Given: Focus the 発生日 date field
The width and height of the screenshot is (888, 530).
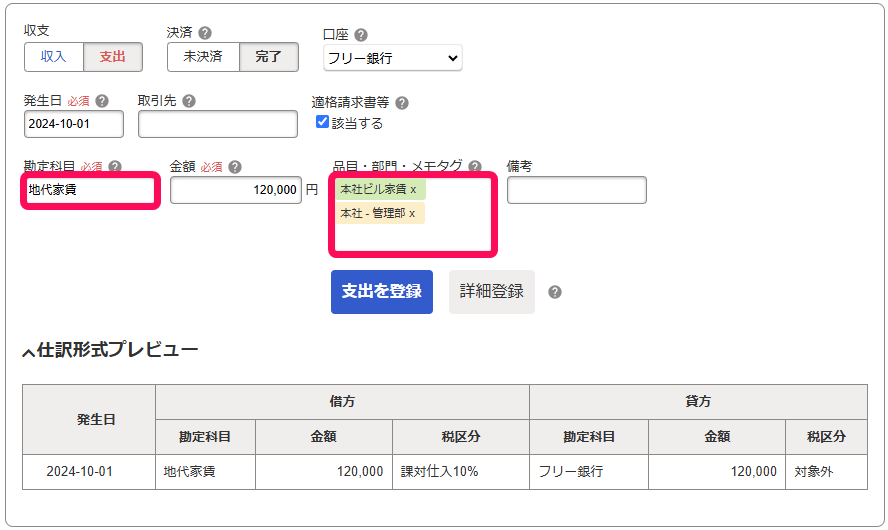Looking at the screenshot, I should click(x=74, y=124).
